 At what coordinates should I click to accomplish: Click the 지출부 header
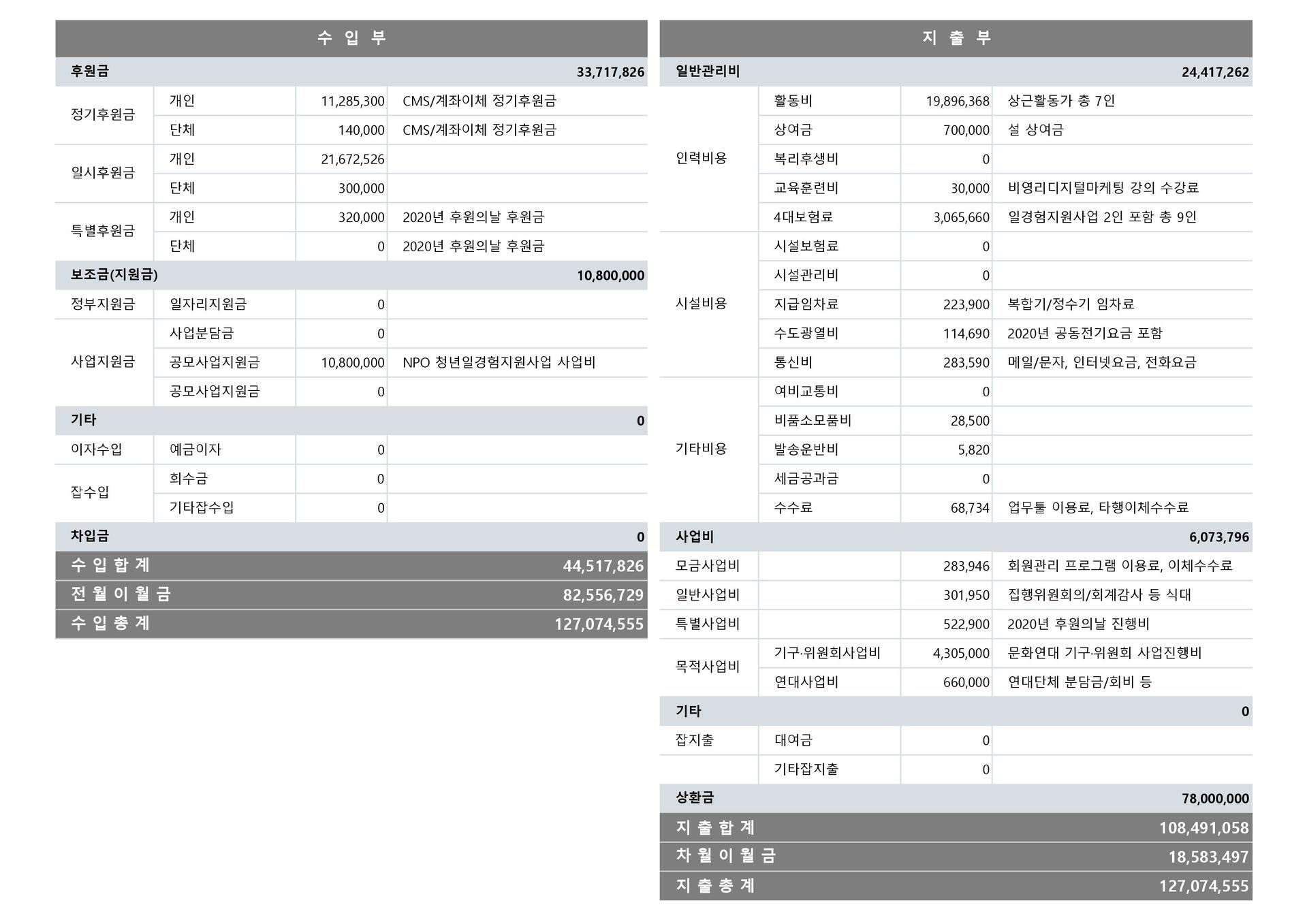pyautogui.click(x=956, y=38)
